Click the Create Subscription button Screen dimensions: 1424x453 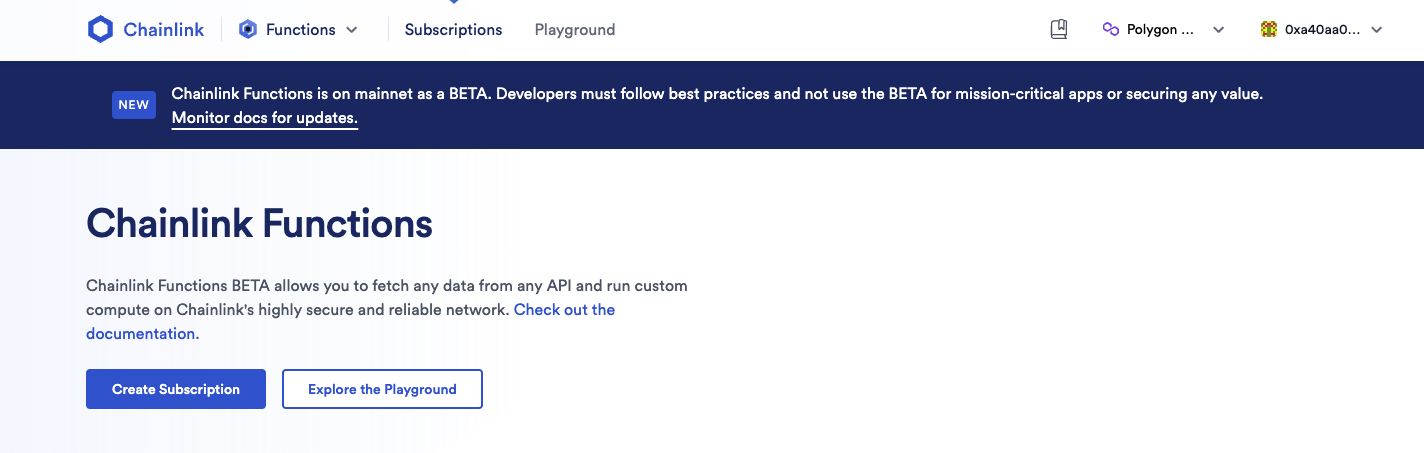tap(176, 389)
